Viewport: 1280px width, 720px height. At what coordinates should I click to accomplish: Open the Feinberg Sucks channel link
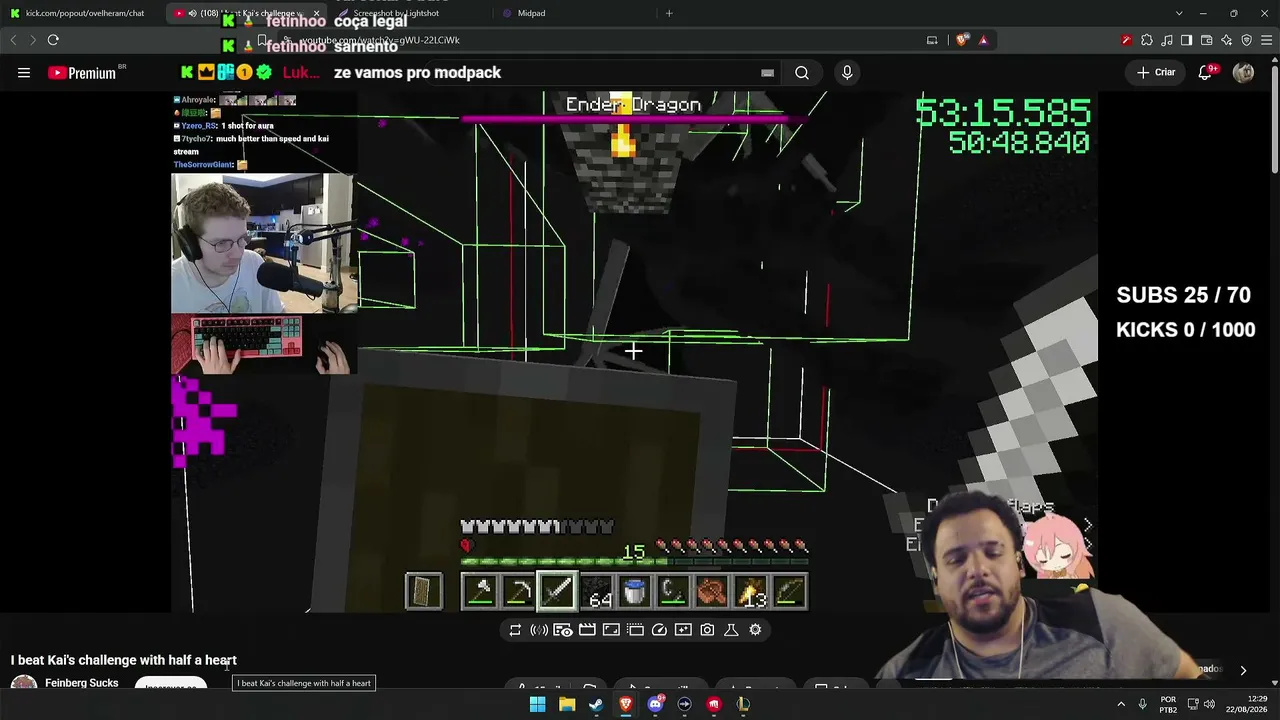tap(82, 683)
